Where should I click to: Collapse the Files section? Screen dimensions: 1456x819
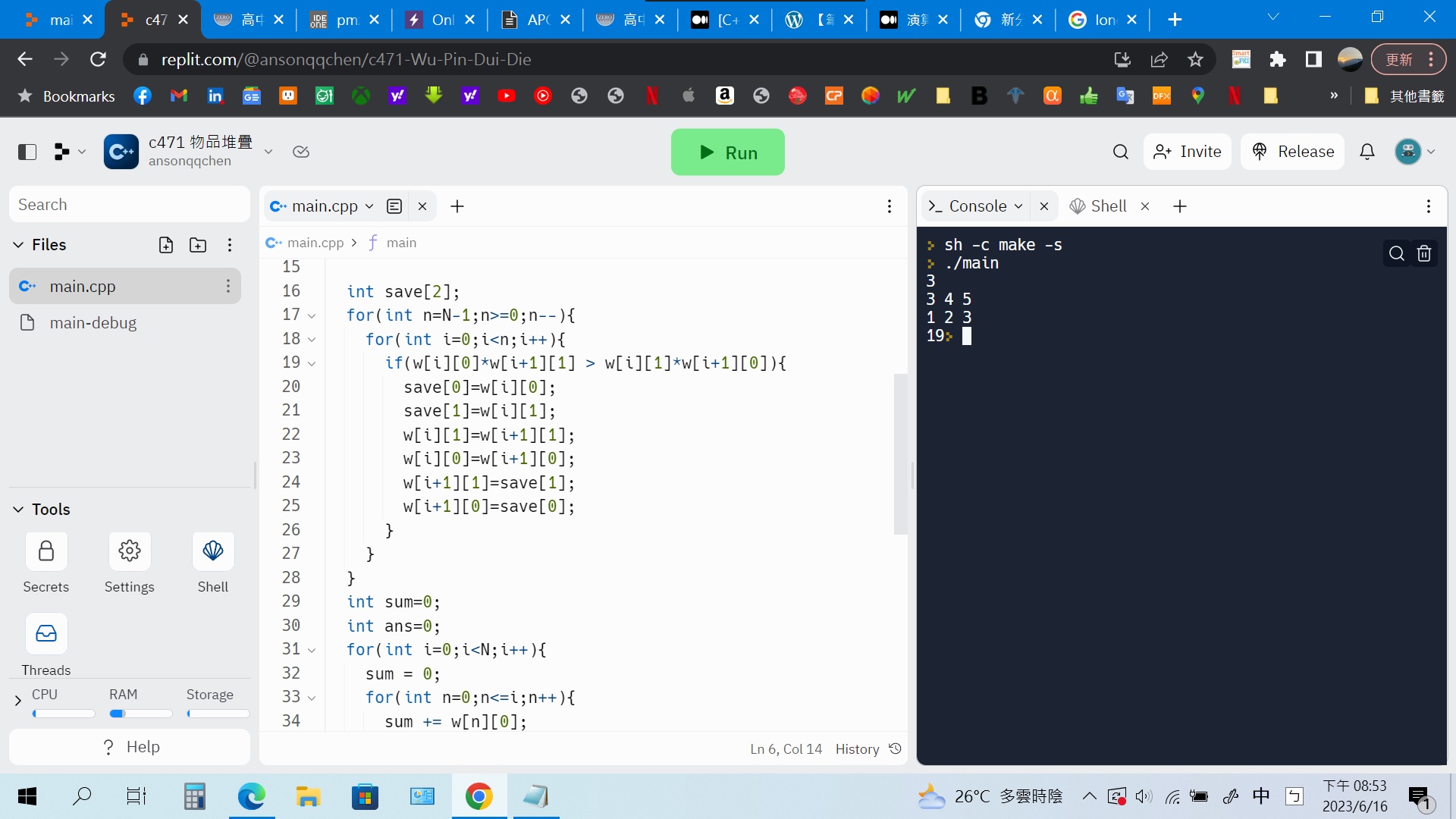tap(18, 245)
